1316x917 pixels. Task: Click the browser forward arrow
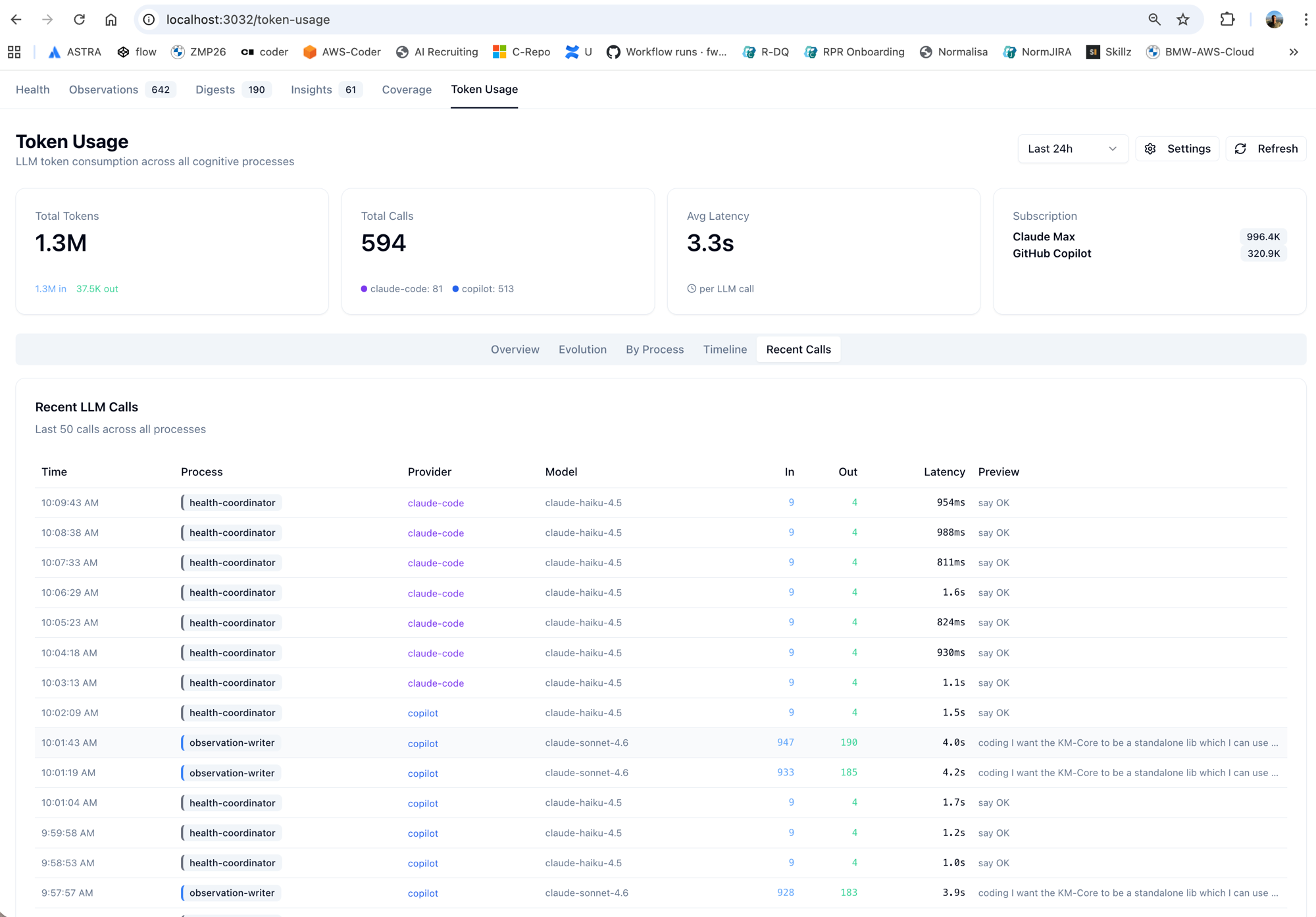coord(47,20)
